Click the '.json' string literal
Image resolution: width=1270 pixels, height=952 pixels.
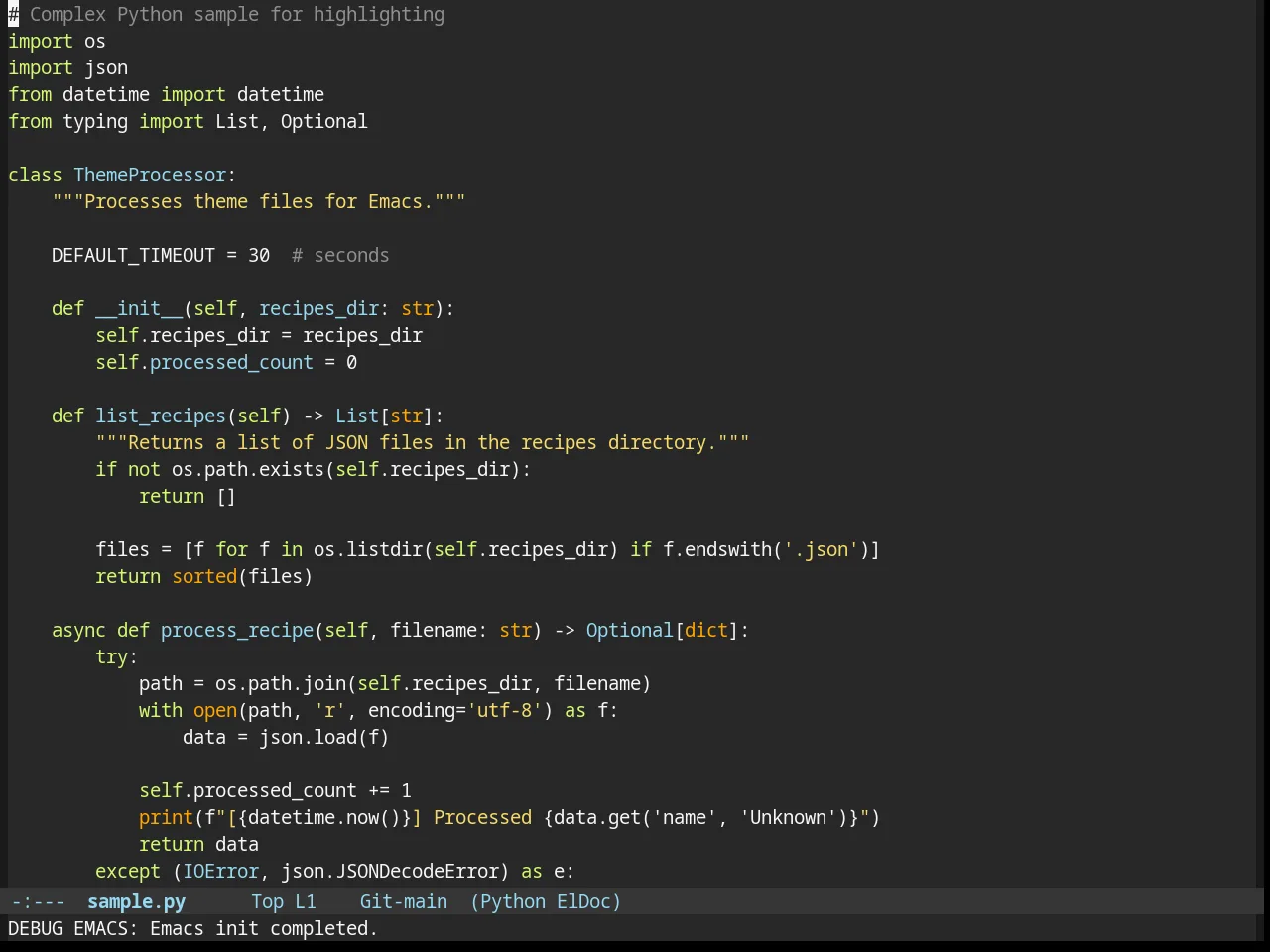821,549
